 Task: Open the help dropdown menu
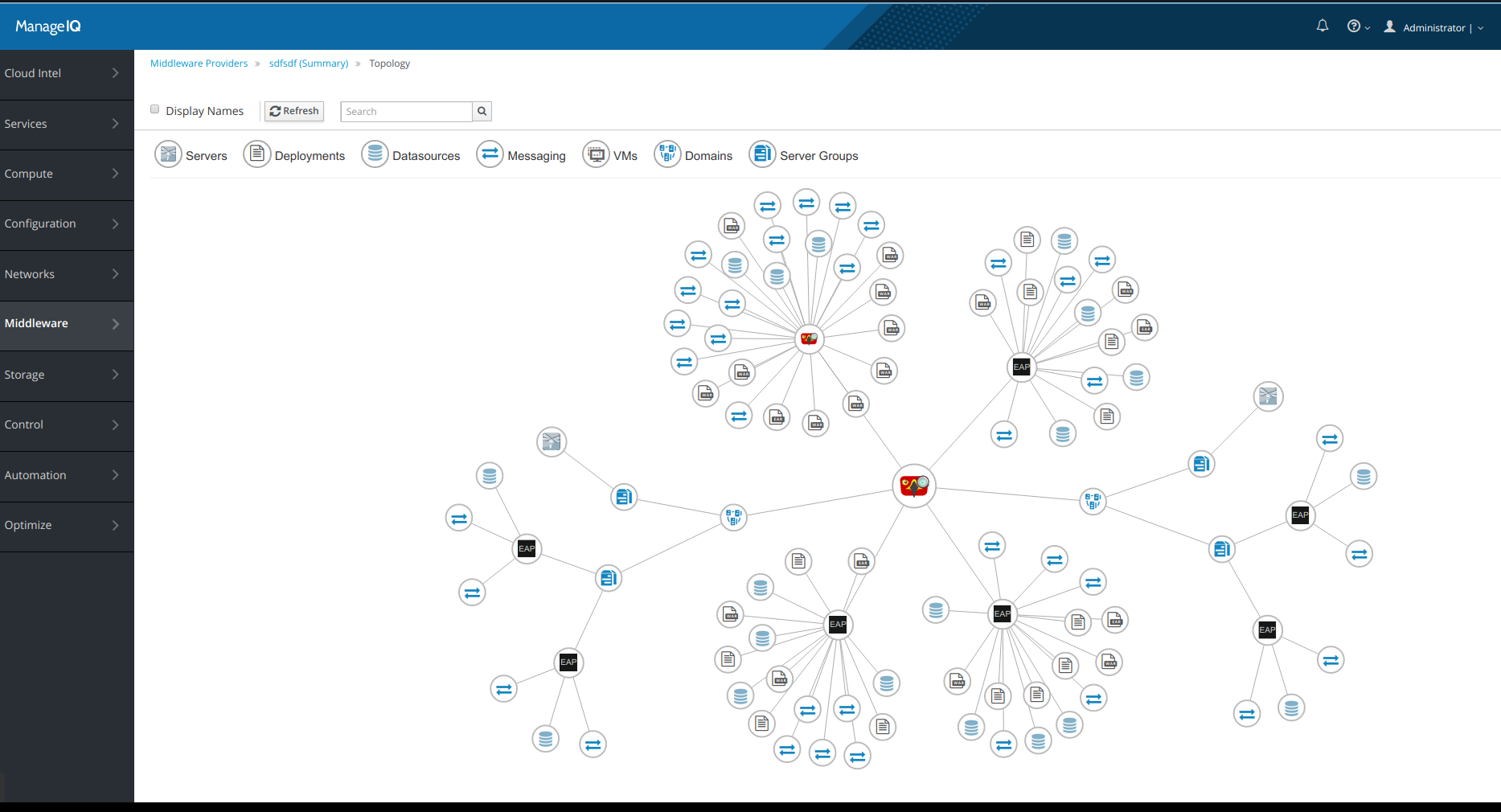point(1358,27)
